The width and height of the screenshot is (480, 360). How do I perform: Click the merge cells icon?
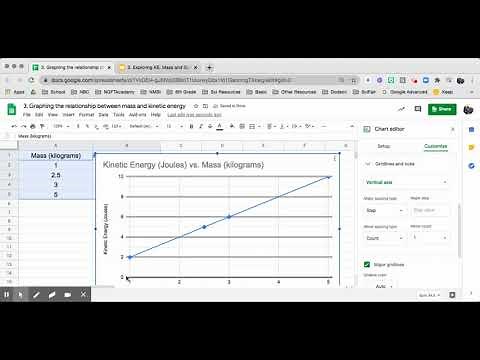[x=252, y=126]
